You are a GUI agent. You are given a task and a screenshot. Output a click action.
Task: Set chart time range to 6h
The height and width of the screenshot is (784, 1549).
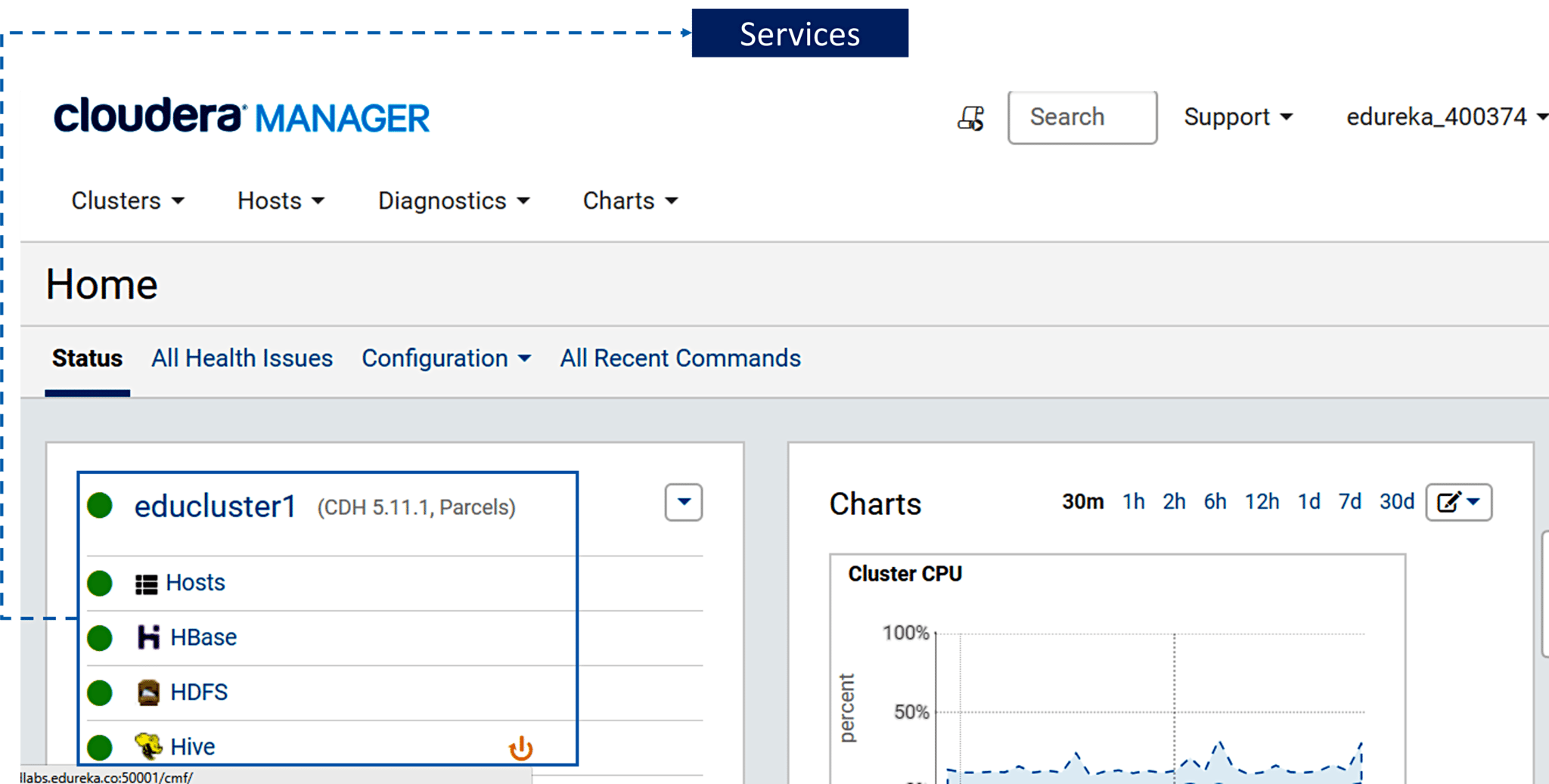pyautogui.click(x=1215, y=502)
